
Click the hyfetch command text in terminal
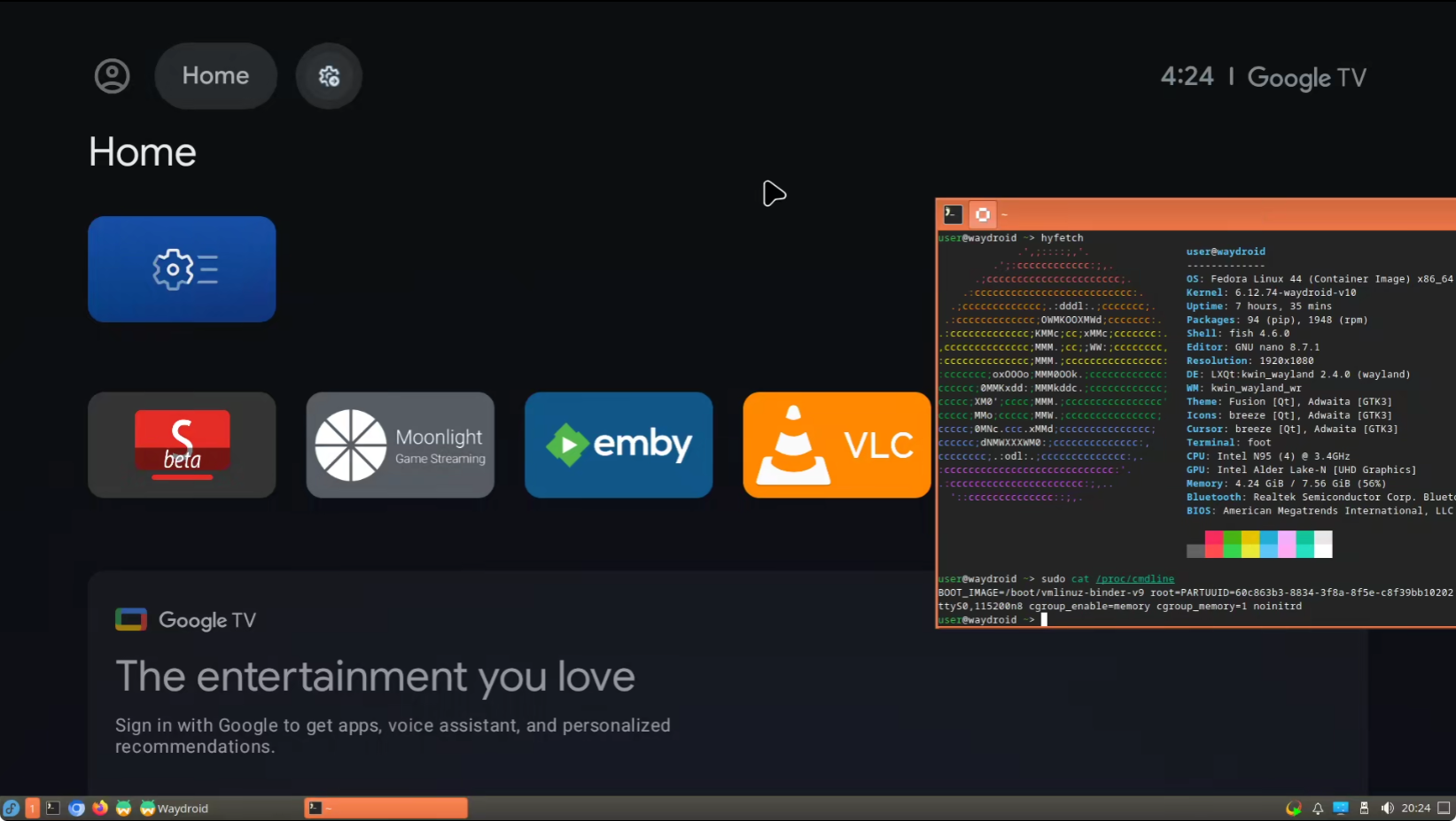pos(1062,238)
